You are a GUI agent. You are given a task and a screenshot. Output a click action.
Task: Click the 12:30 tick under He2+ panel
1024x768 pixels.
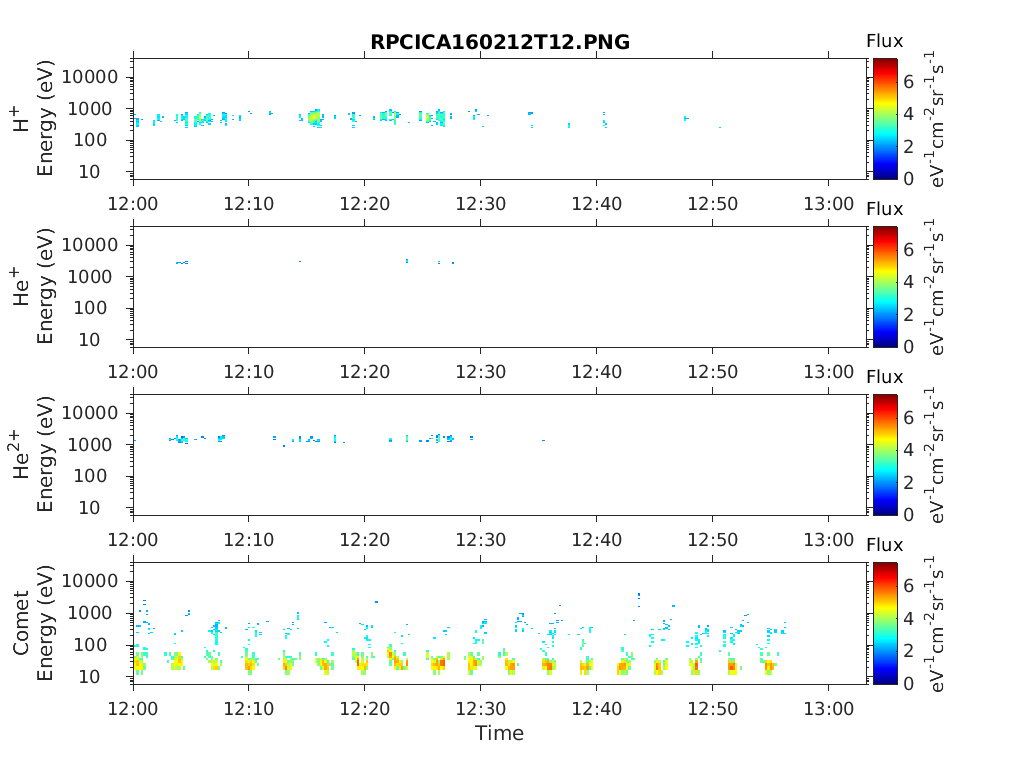[481, 540]
